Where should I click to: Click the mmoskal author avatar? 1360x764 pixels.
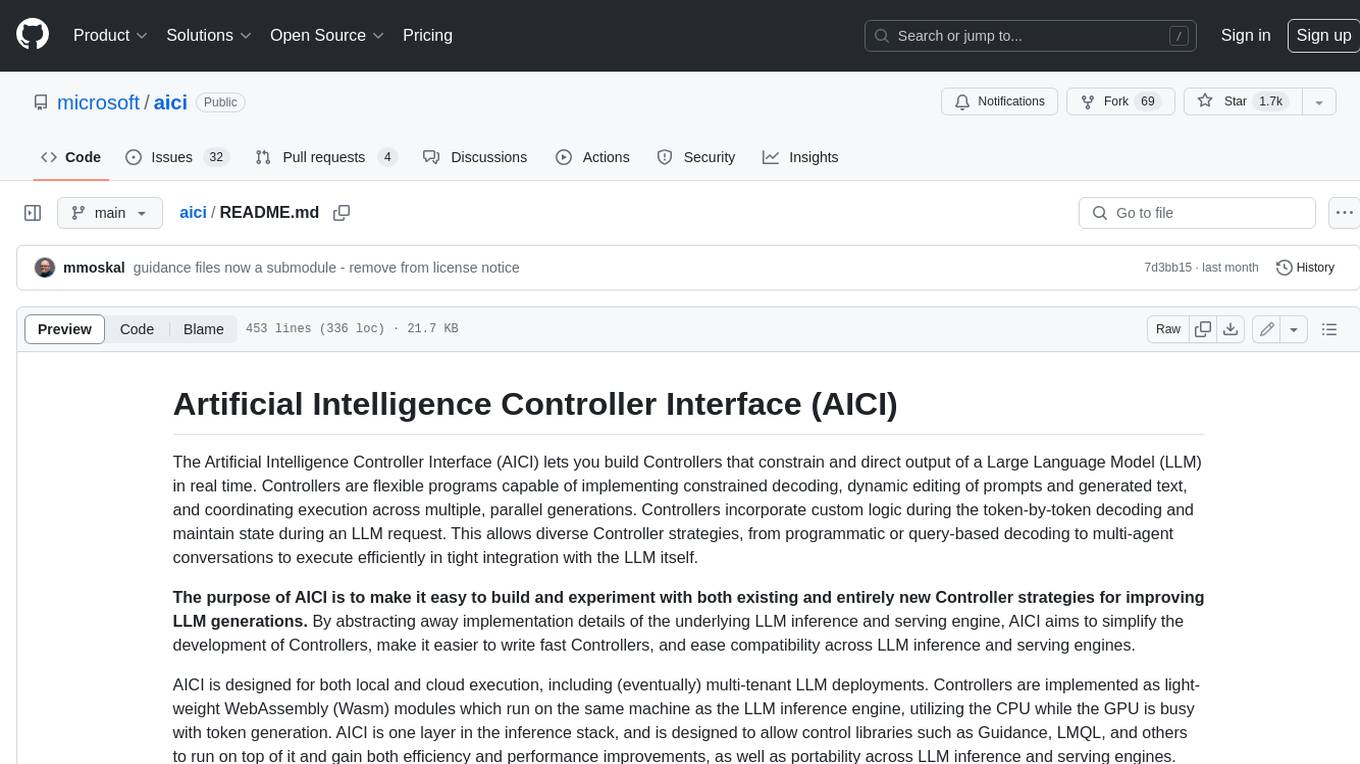[45, 267]
